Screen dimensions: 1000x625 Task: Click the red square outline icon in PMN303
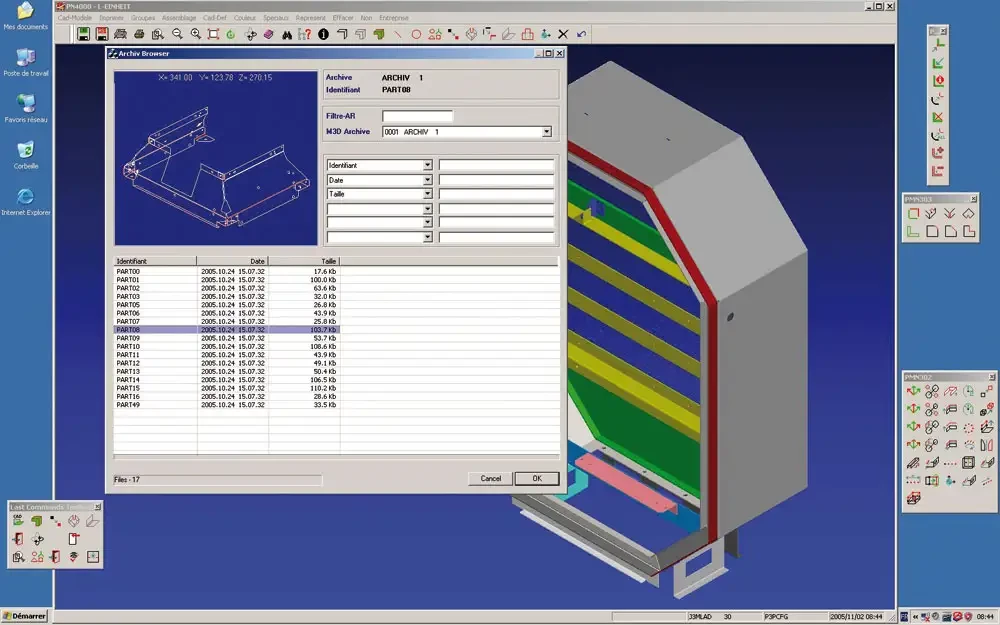913,214
